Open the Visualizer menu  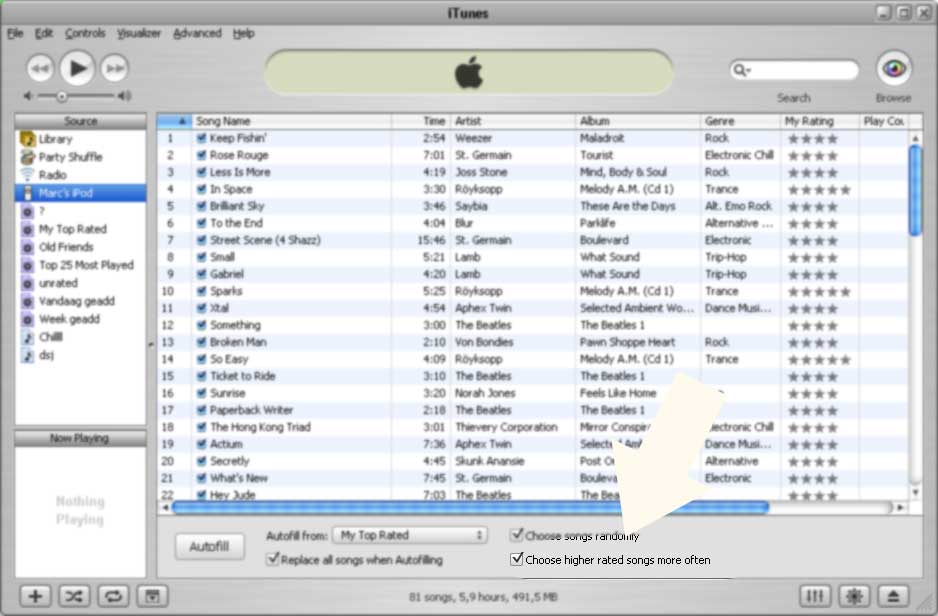(139, 33)
